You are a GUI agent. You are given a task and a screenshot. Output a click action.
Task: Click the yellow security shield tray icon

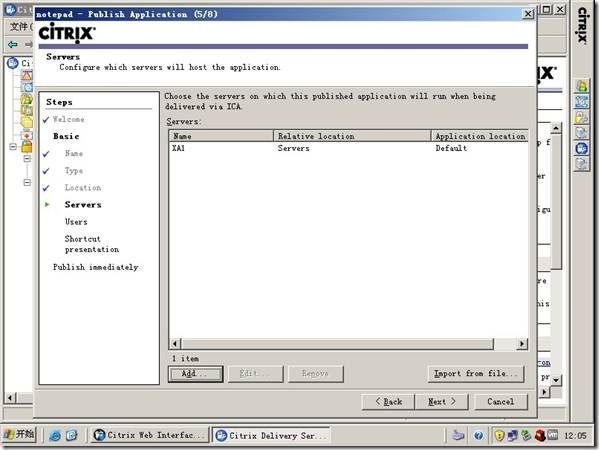tap(499, 435)
